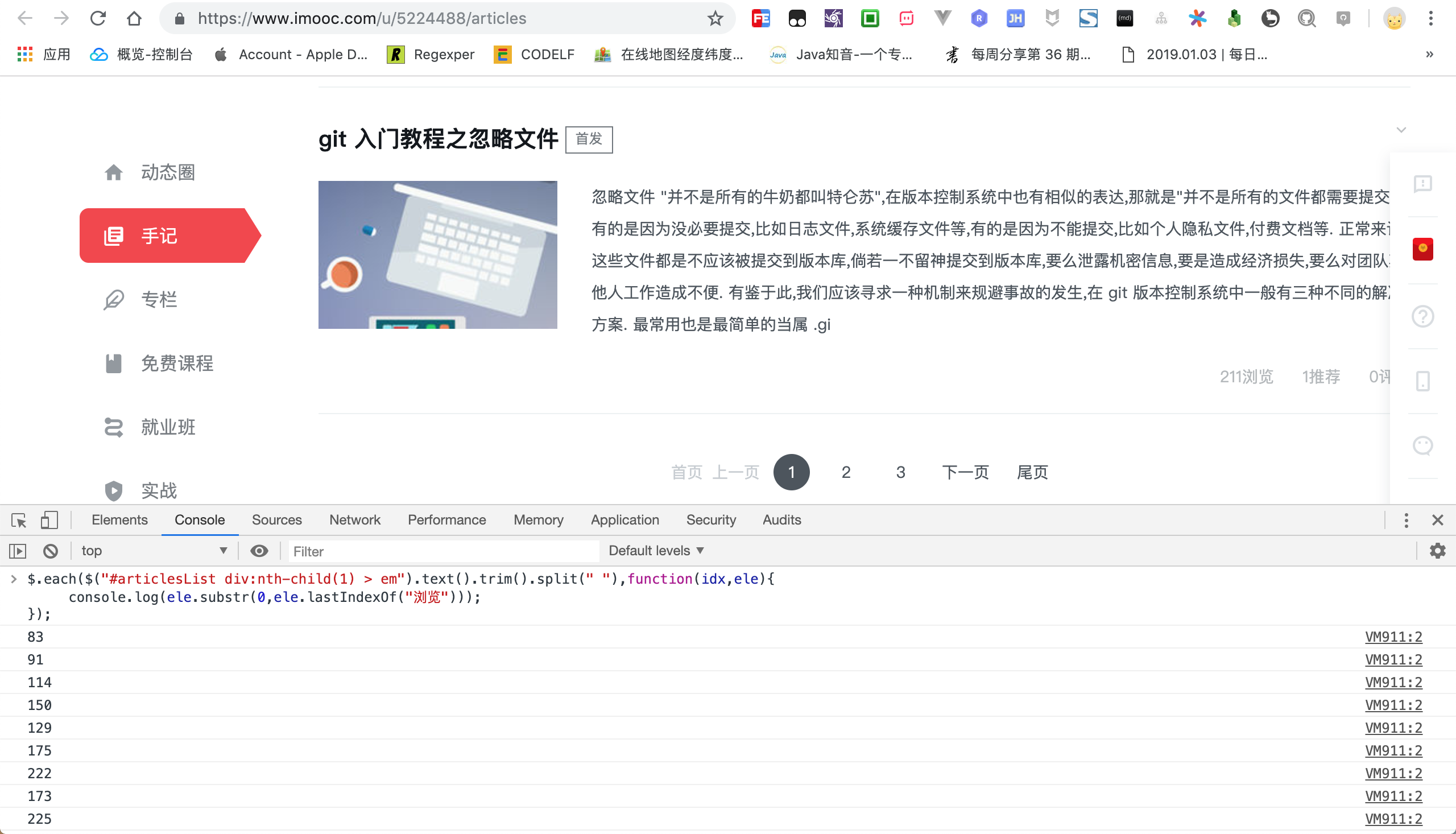Go to page 2 of articles
1456x834 pixels.
coord(846,473)
